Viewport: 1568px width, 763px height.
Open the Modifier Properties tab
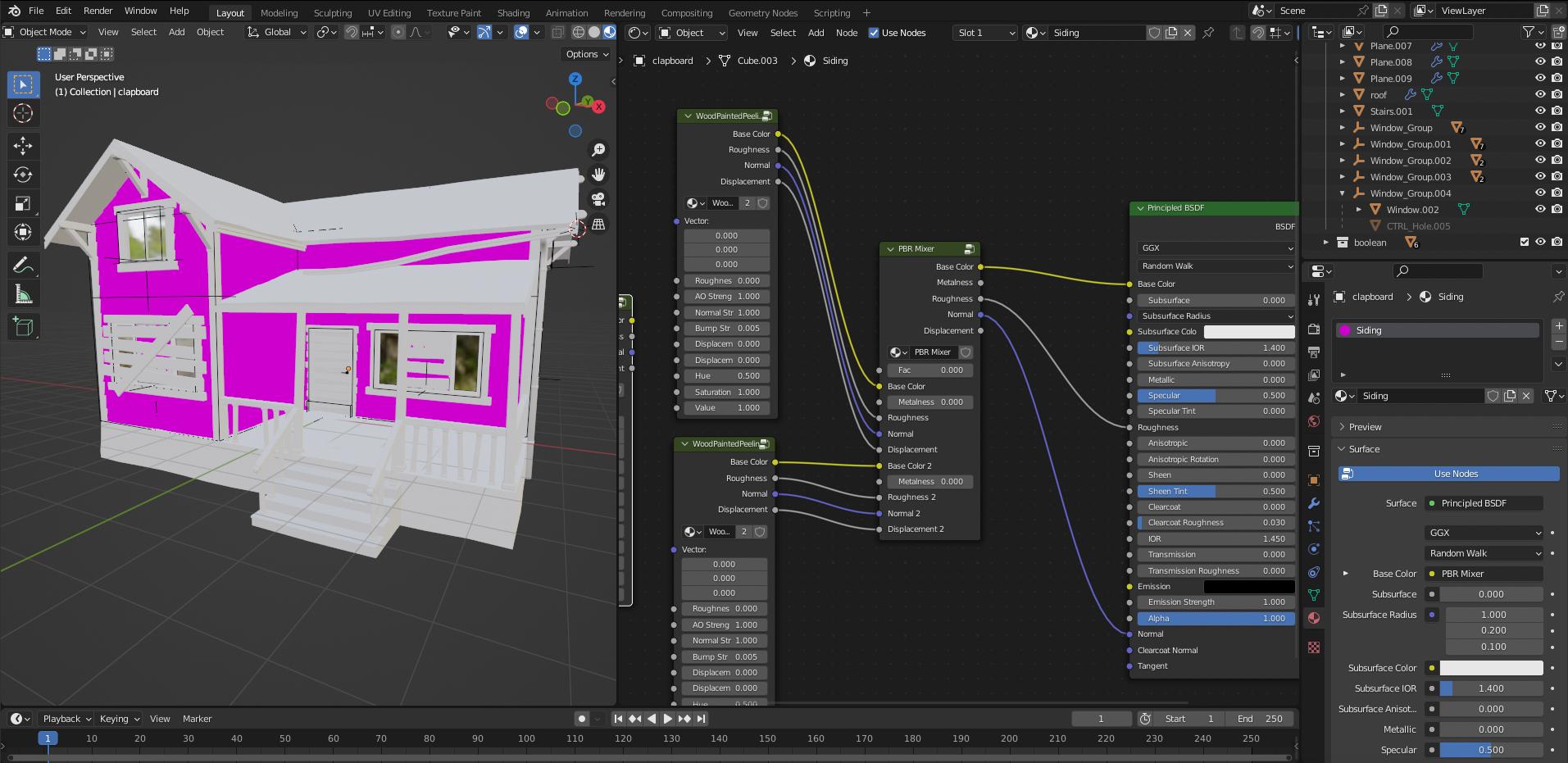point(1315,502)
